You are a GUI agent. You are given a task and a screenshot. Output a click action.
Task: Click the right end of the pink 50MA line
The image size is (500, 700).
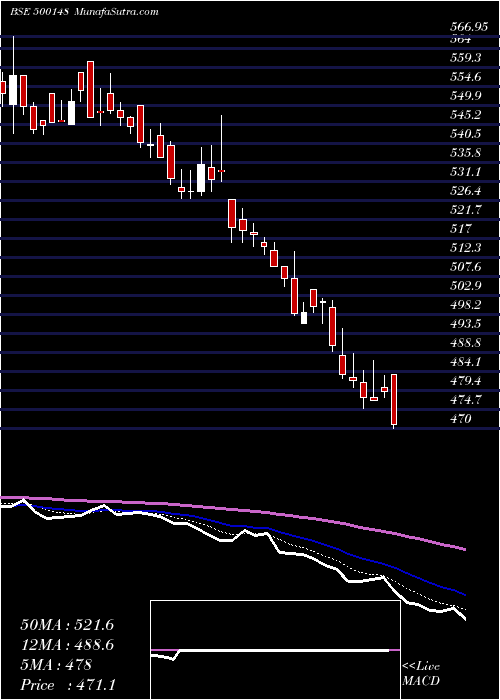pos(464,549)
